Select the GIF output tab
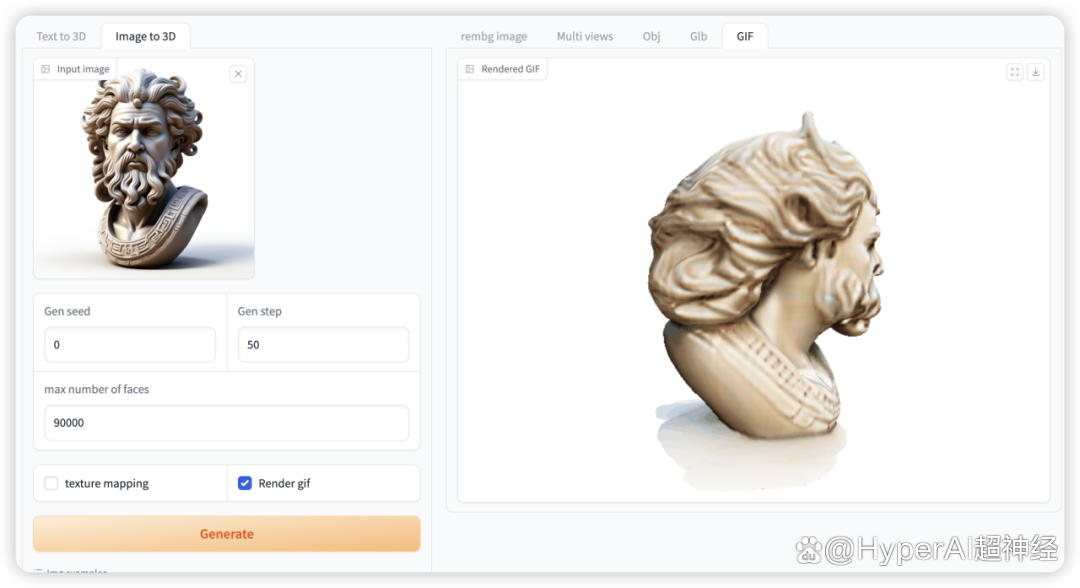The image size is (1080, 588). (745, 36)
